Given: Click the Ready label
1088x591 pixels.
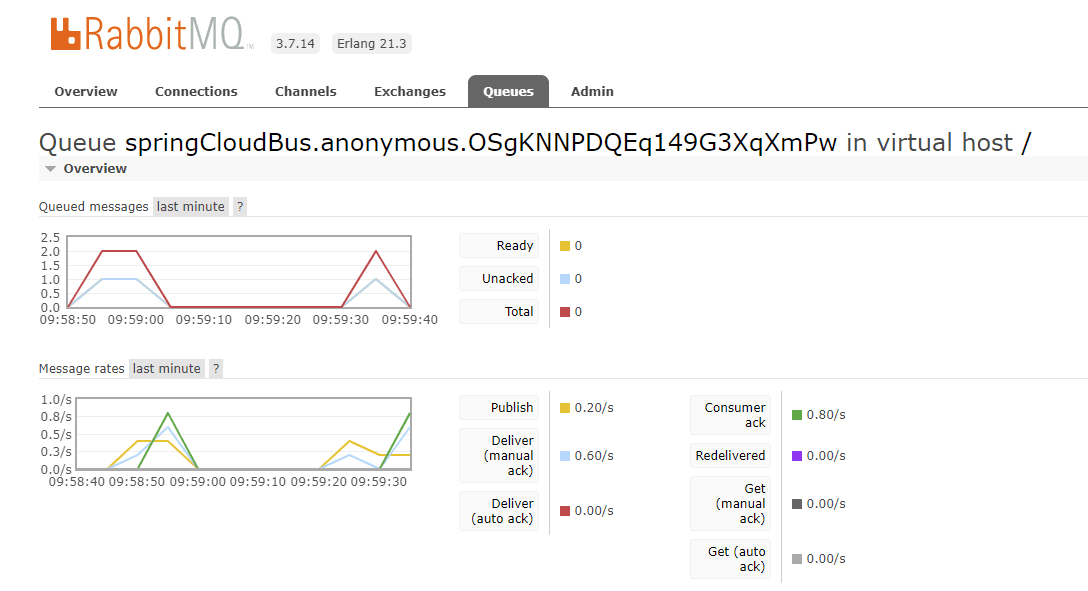Looking at the screenshot, I should pyautogui.click(x=499, y=246).
